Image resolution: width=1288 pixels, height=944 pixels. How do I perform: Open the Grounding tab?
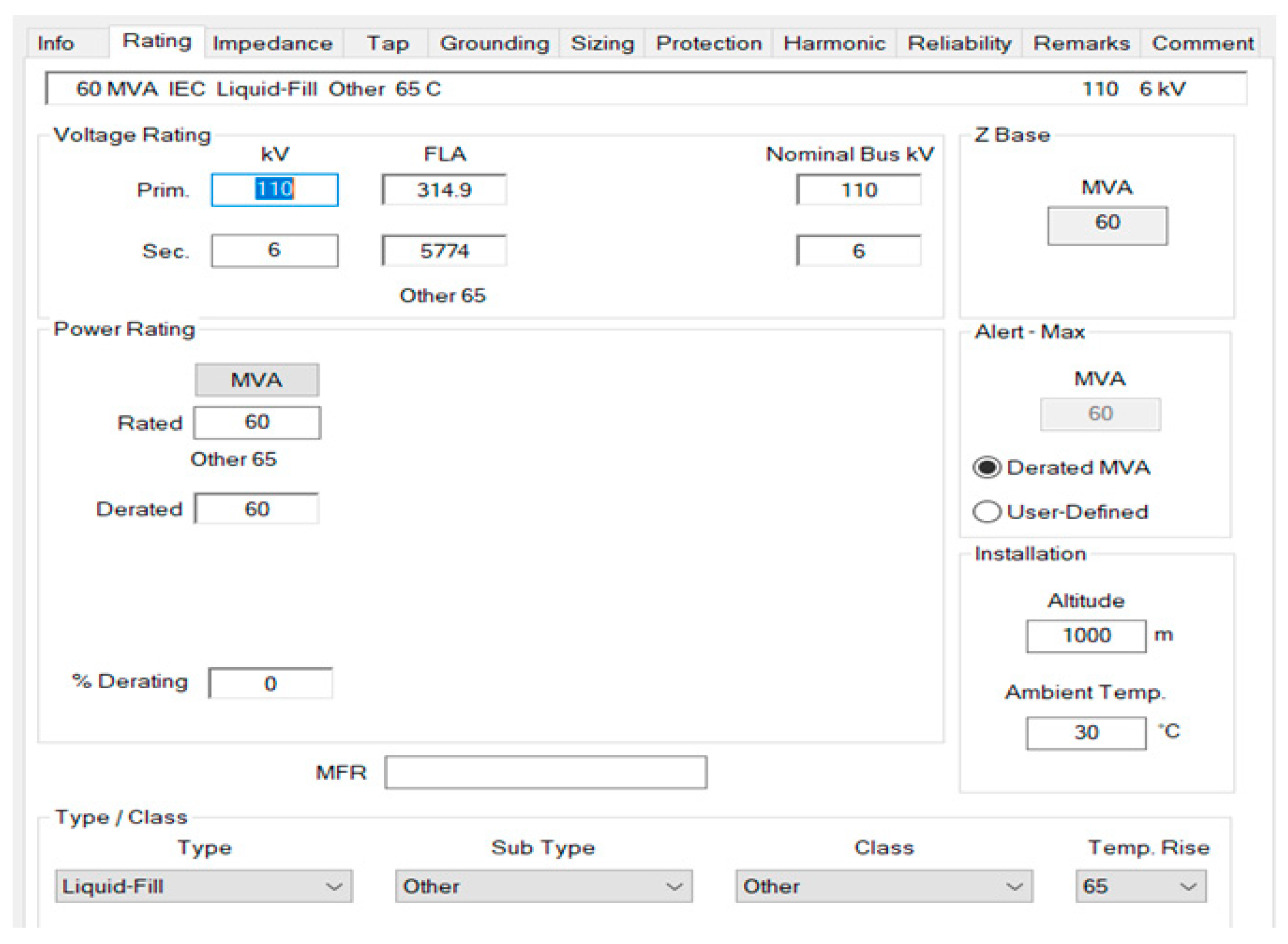[x=494, y=44]
